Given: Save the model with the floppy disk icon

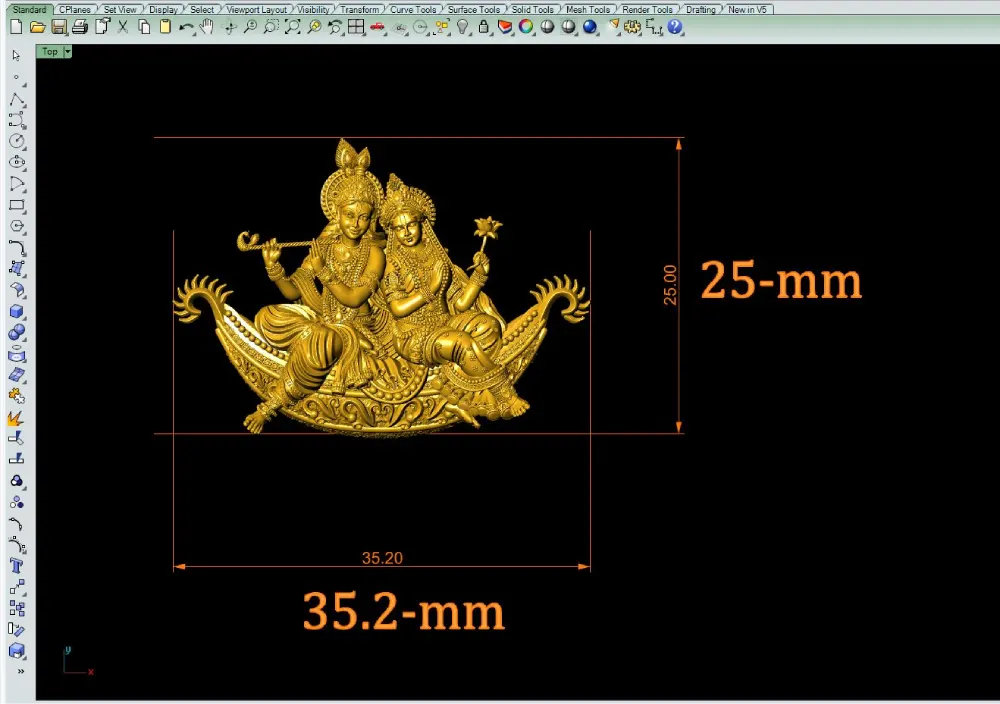Looking at the screenshot, I should coord(59,27).
